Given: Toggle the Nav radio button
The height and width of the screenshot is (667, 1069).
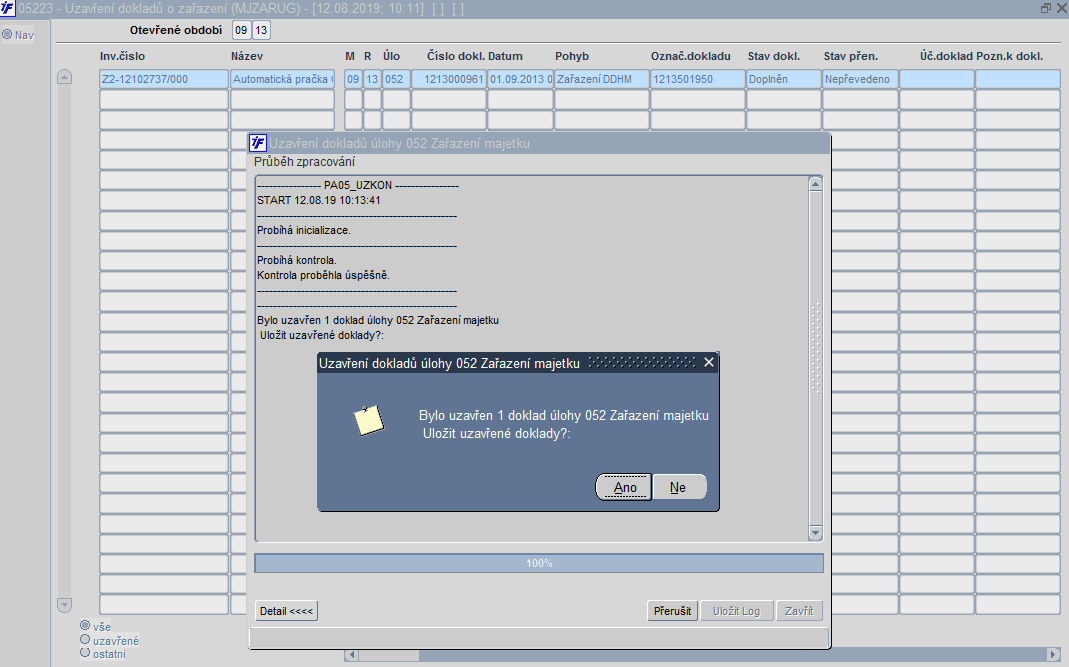Looking at the screenshot, I should [x=7, y=34].
